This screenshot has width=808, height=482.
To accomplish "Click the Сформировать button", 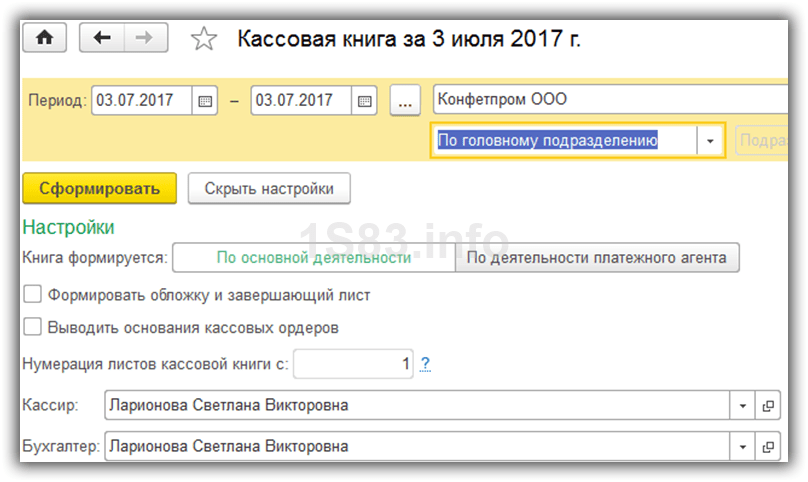I will click(x=99, y=189).
